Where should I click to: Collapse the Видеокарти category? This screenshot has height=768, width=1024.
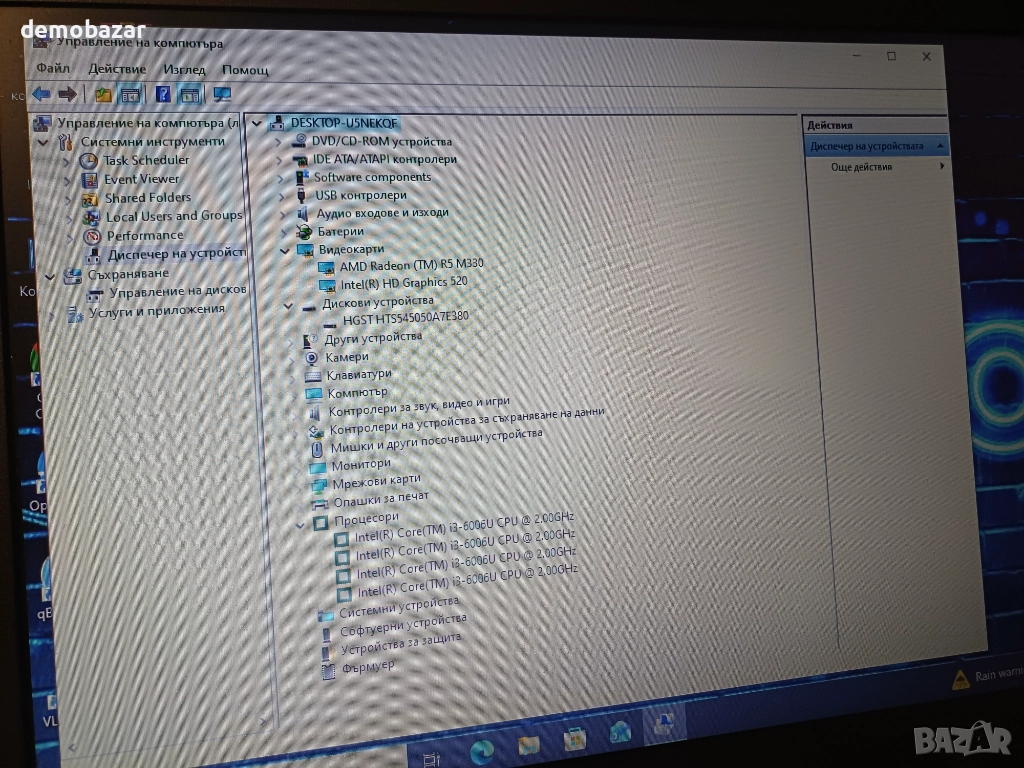tap(283, 249)
